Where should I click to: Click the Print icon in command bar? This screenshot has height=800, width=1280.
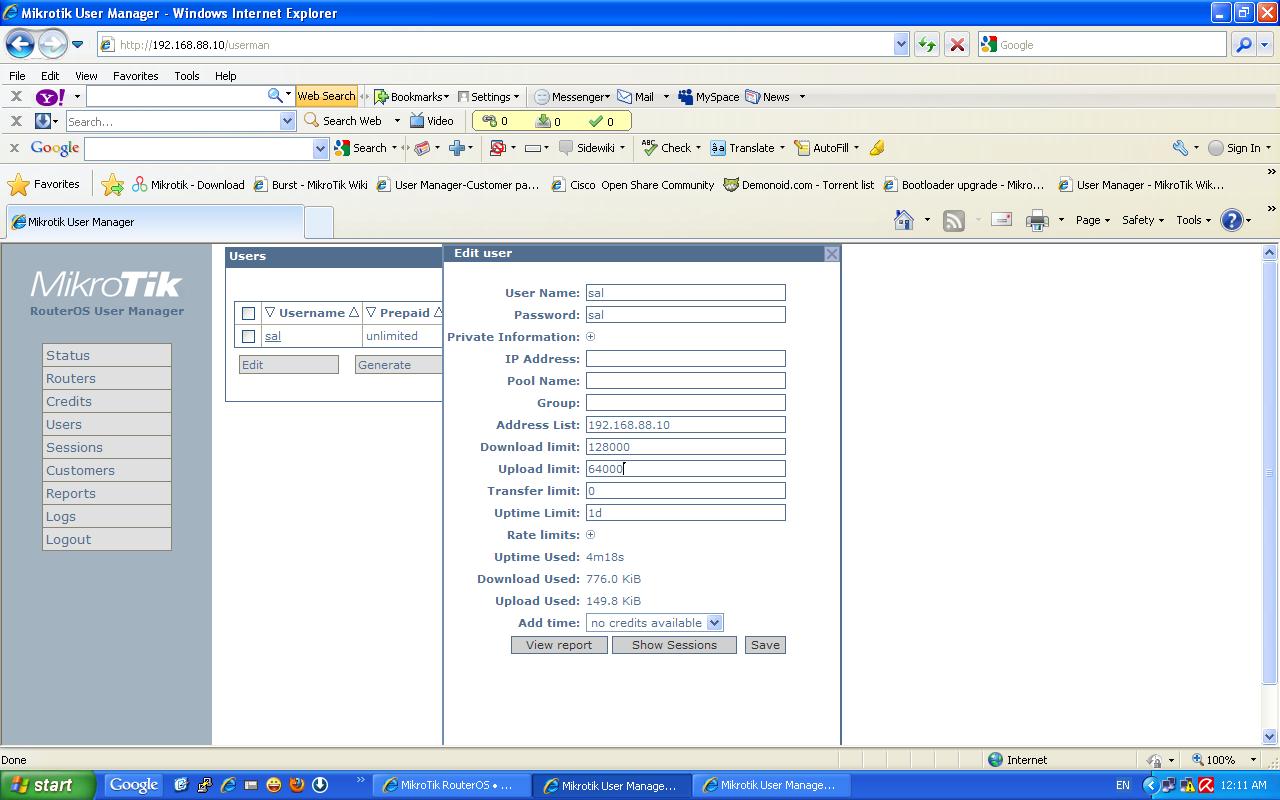click(1037, 220)
